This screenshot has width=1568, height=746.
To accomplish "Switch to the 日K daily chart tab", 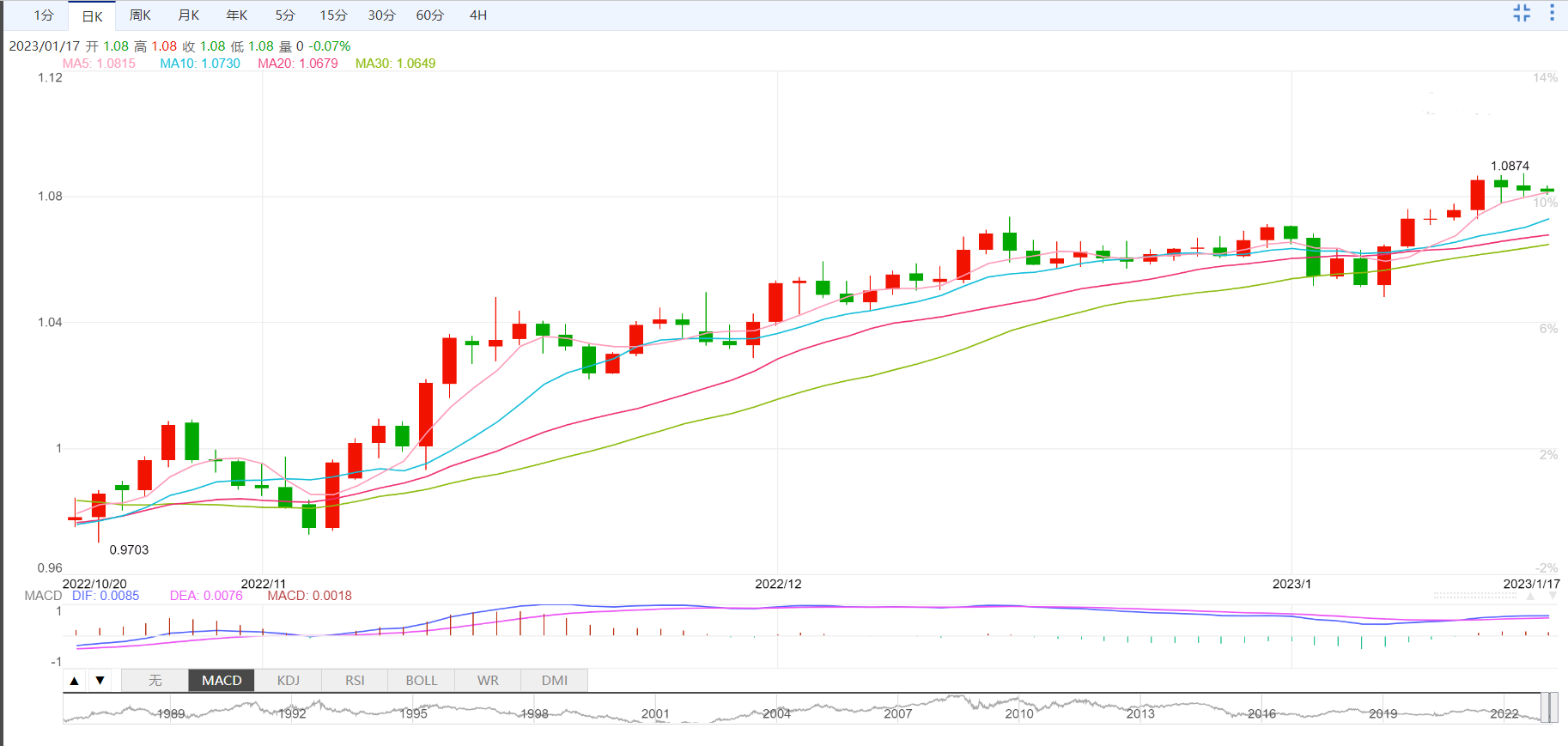I will point(92,16).
